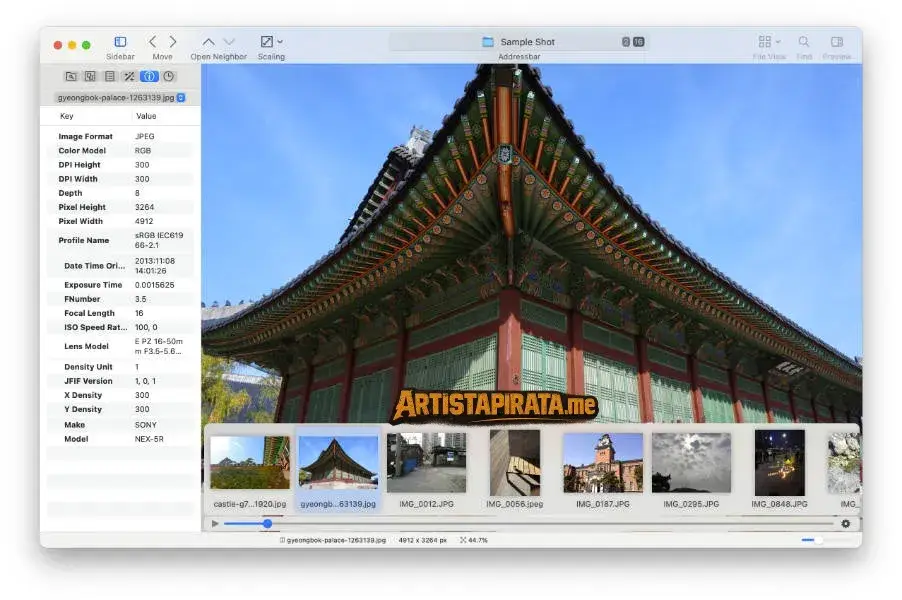The image size is (902, 600).
Task: Start the slideshow with the play button
Action: pyautogui.click(x=215, y=522)
